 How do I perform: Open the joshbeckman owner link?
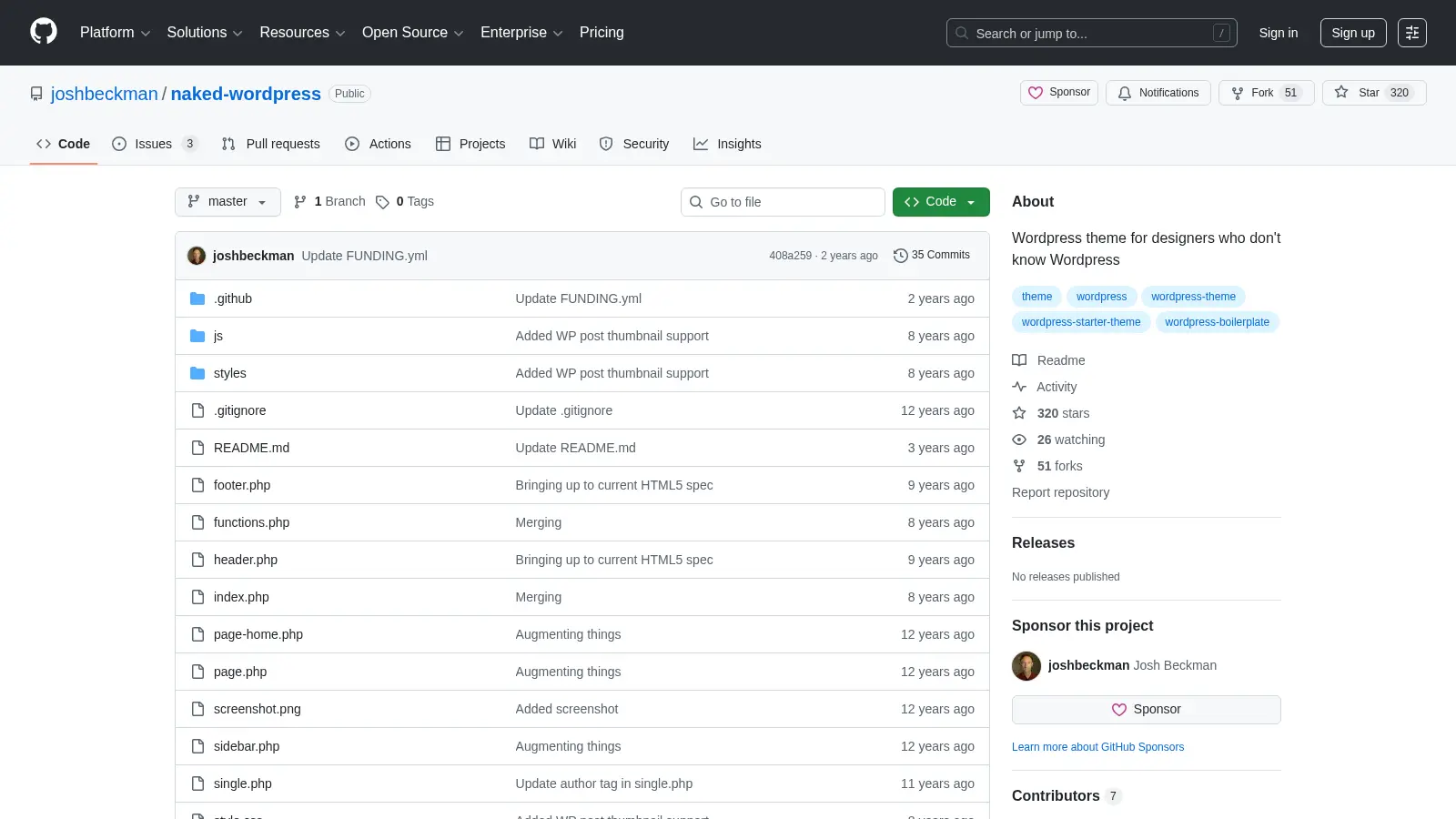point(105,94)
